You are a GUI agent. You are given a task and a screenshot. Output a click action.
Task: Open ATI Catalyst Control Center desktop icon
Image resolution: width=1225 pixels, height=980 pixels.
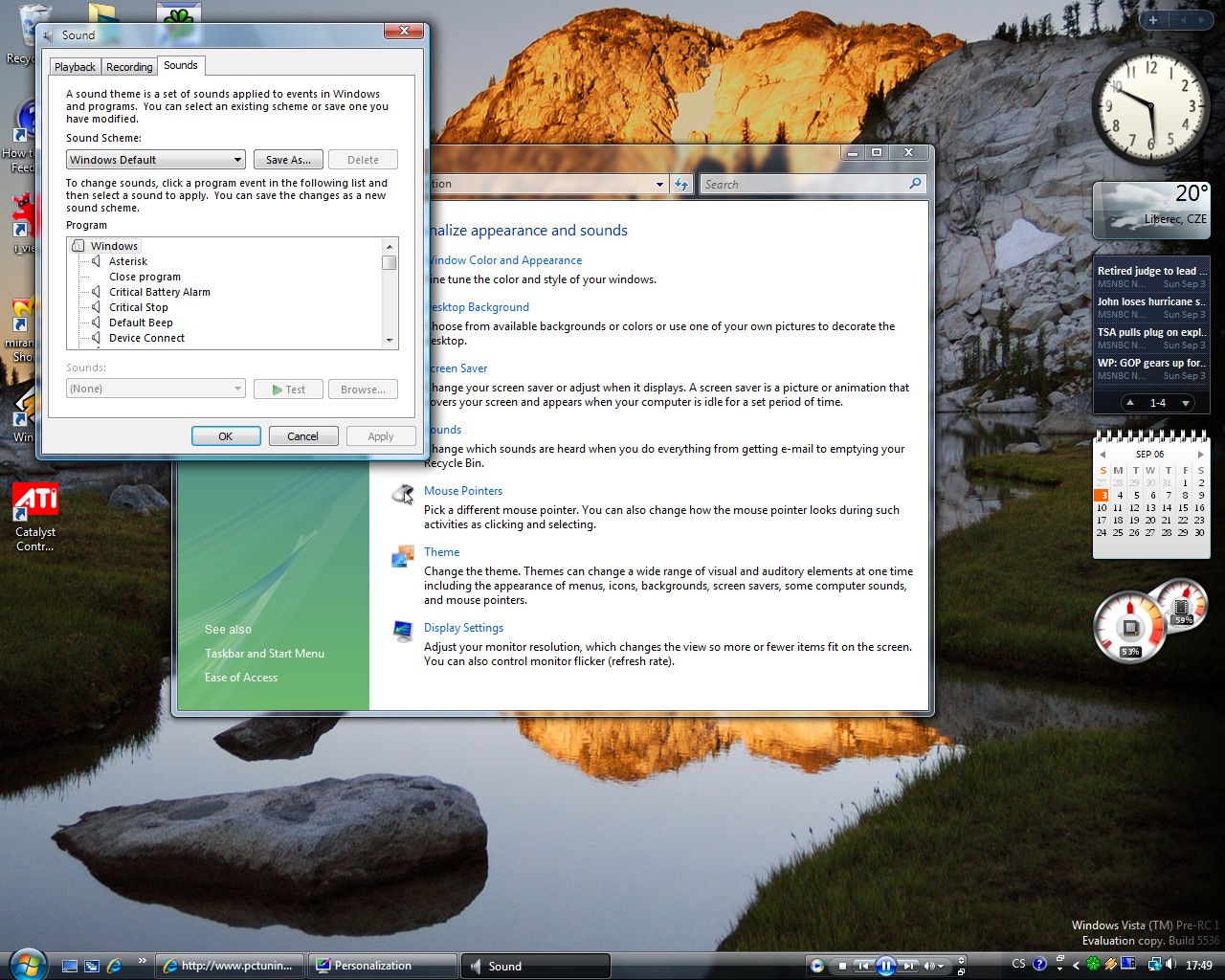coord(35,518)
